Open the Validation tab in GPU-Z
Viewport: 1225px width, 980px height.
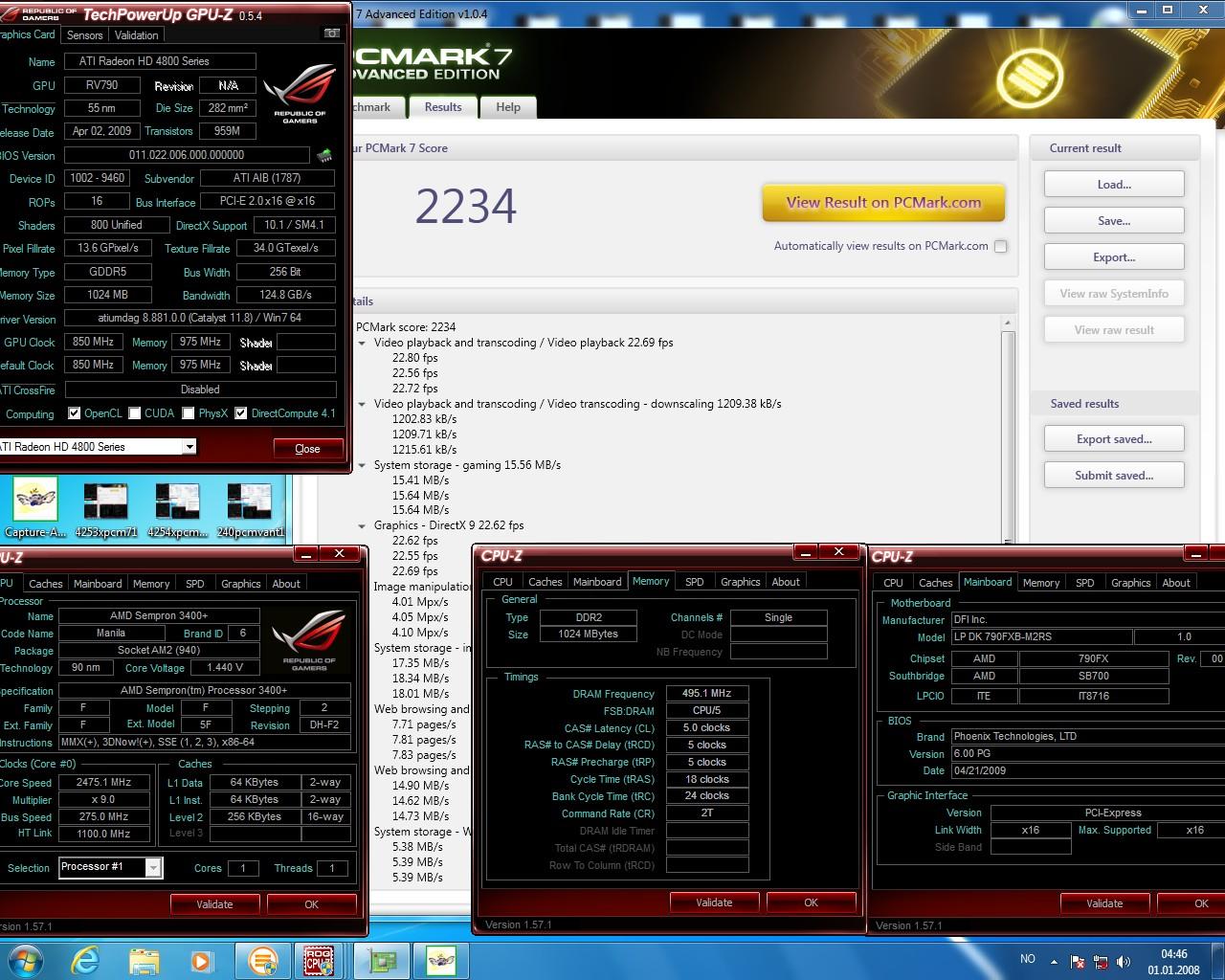click(x=136, y=35)
